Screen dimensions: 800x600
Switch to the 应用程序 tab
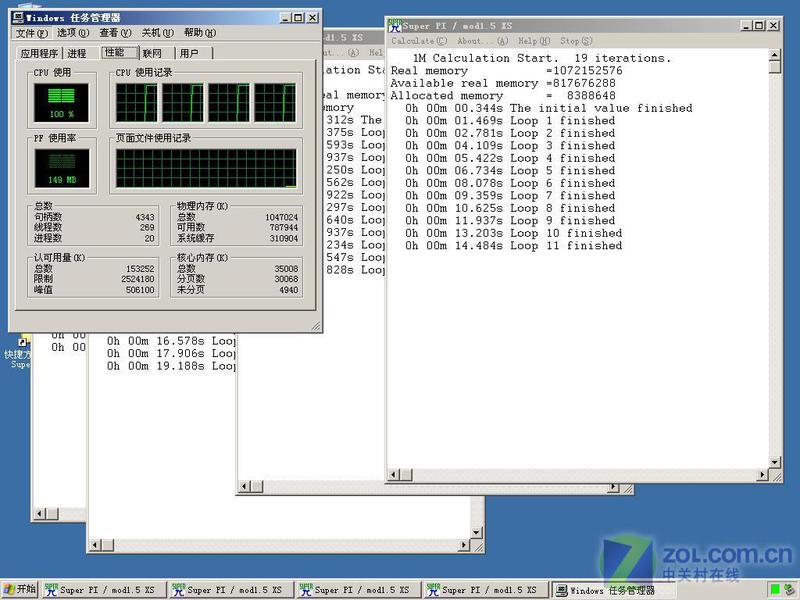coord(39,54)
